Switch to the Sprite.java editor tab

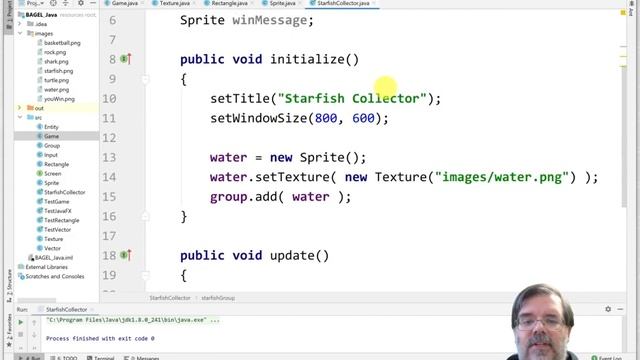point(282,3)
